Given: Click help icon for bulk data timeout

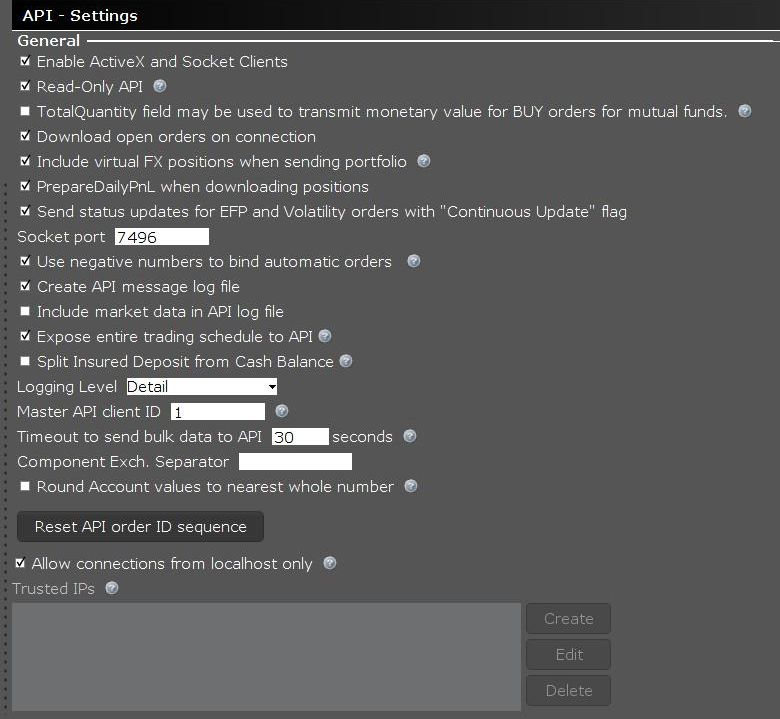Looking at the screenshot, I should pos(409,436).
